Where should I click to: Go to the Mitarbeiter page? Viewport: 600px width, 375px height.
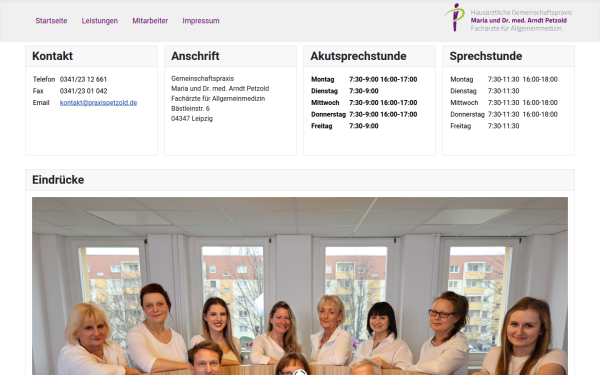click(x=150, y=21)
